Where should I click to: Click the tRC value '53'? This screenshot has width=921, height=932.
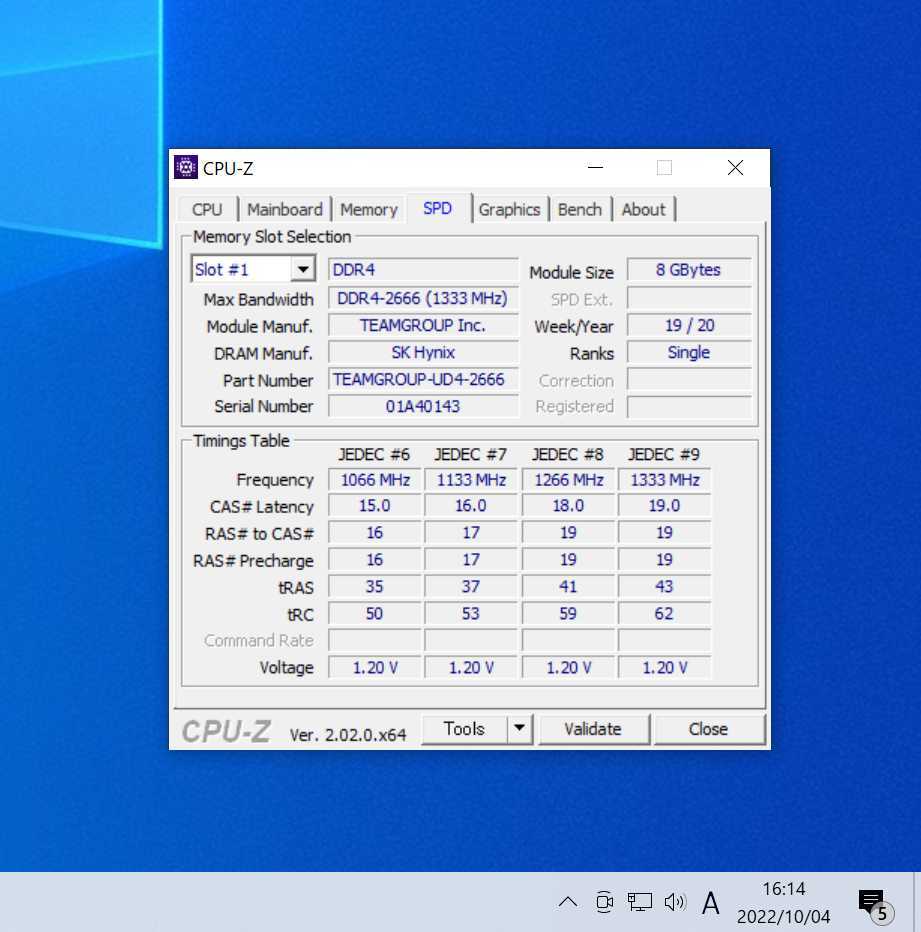471,613
